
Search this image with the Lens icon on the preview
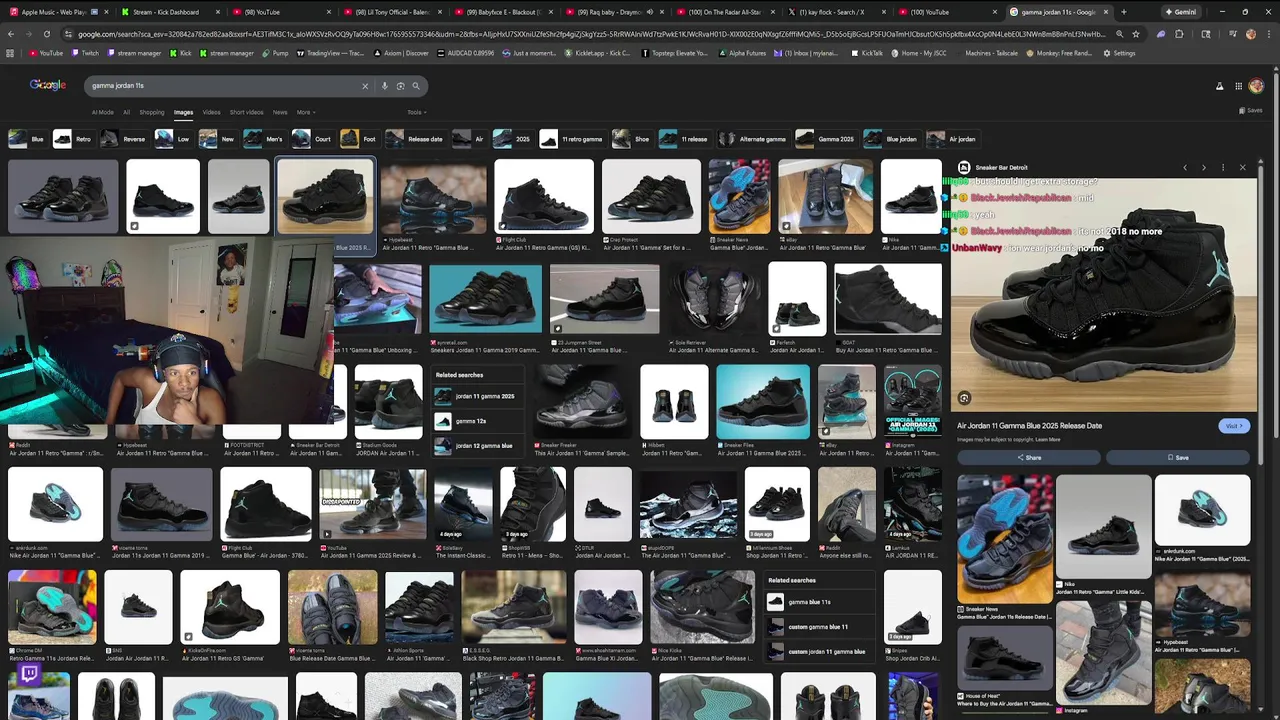pos(964,398)
